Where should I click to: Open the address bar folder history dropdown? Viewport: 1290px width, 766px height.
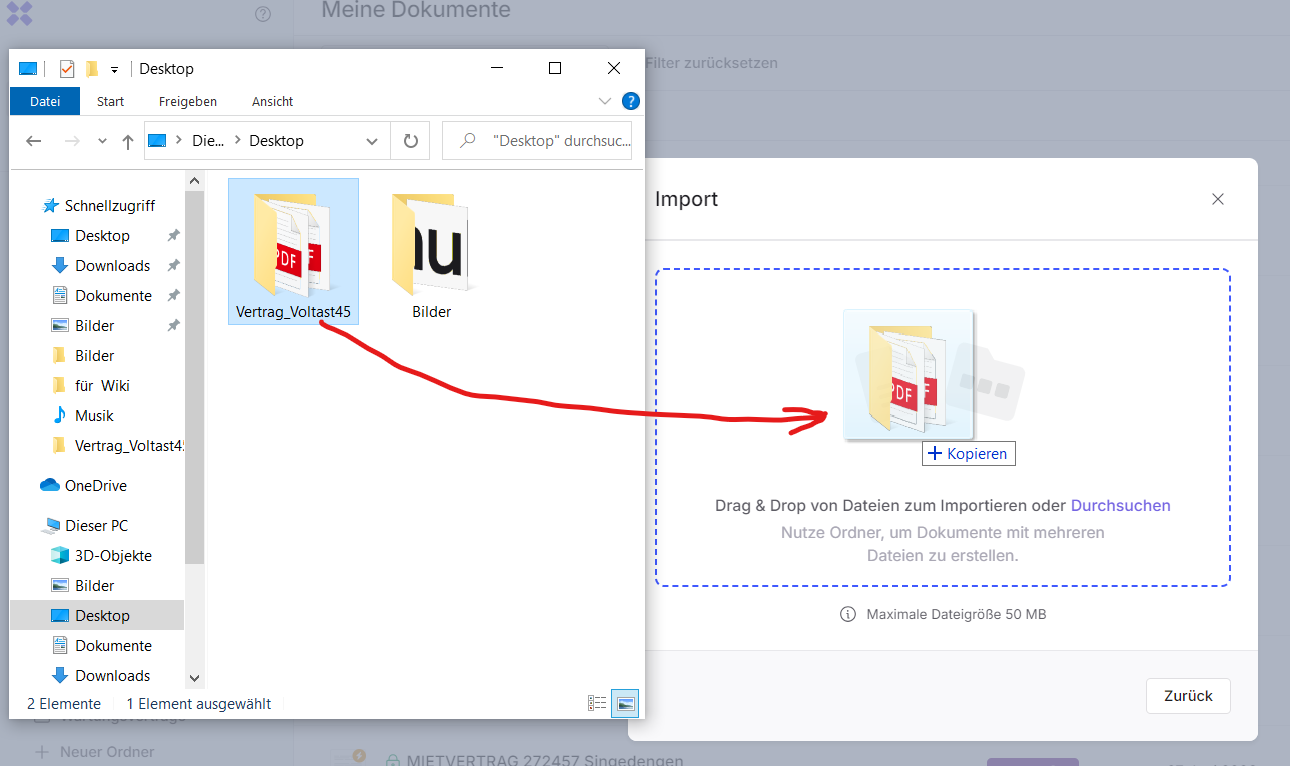click(x=371, y=140)
